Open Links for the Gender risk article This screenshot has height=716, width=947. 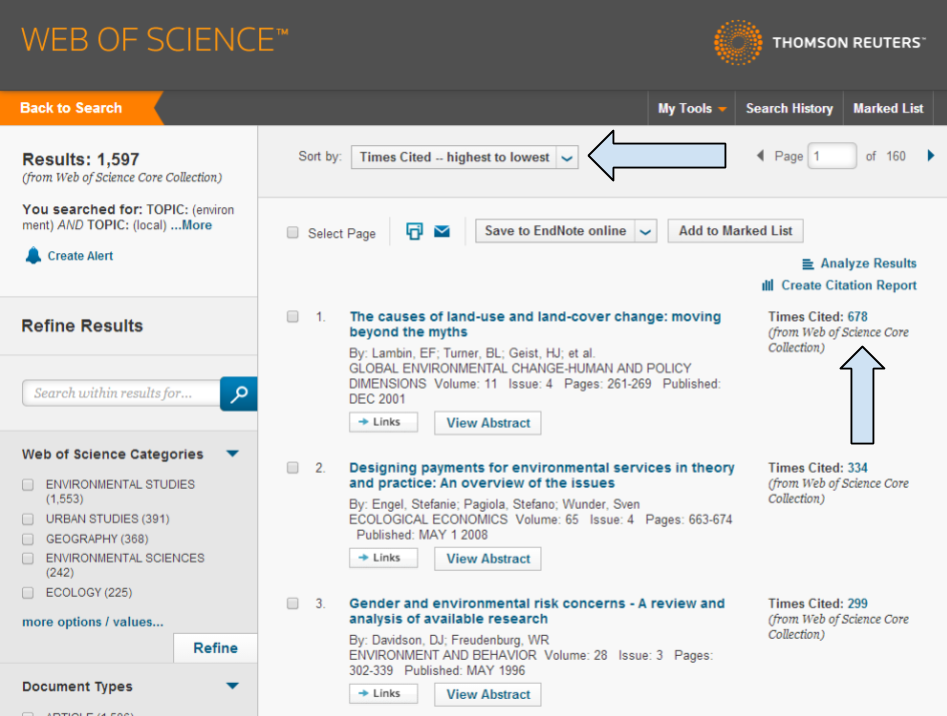coord(384,694)
